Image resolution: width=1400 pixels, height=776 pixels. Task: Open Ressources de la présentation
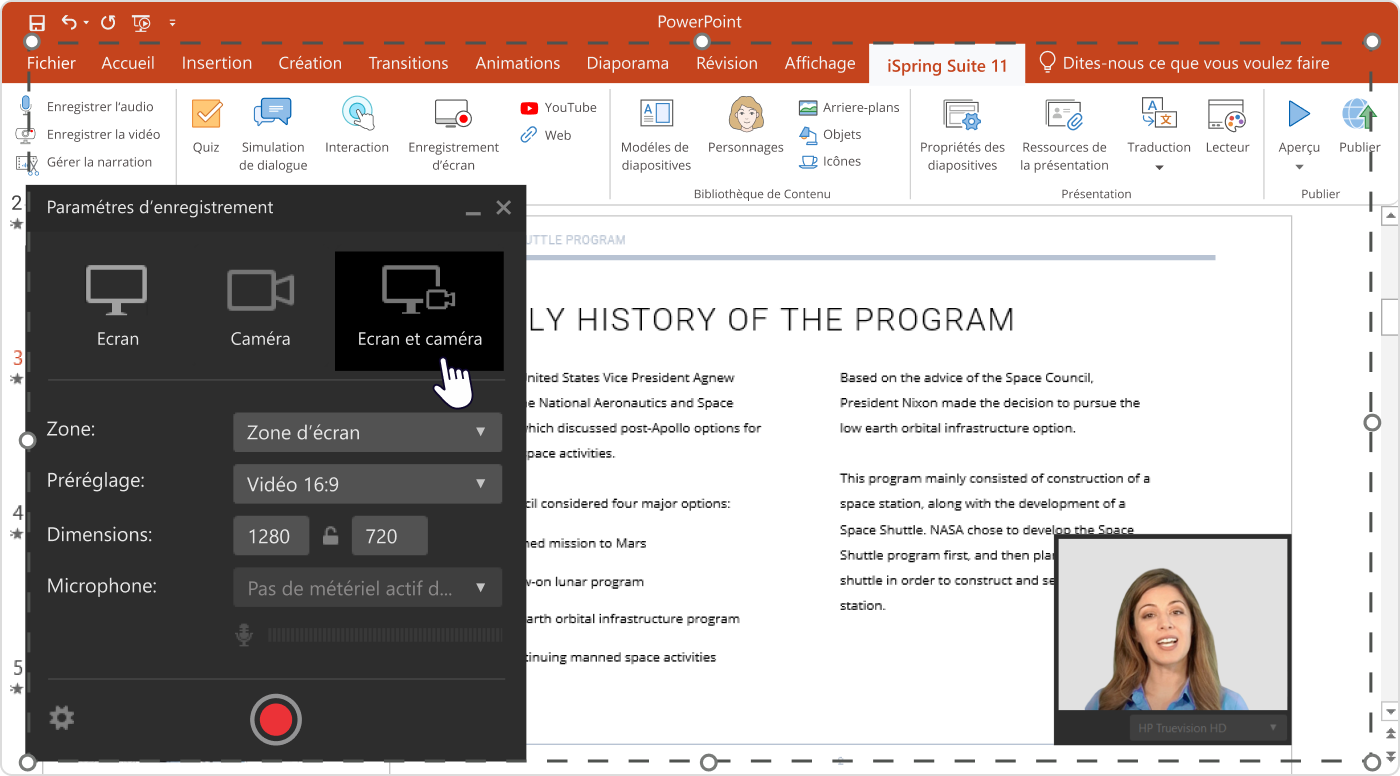[x=1064, y=116]
